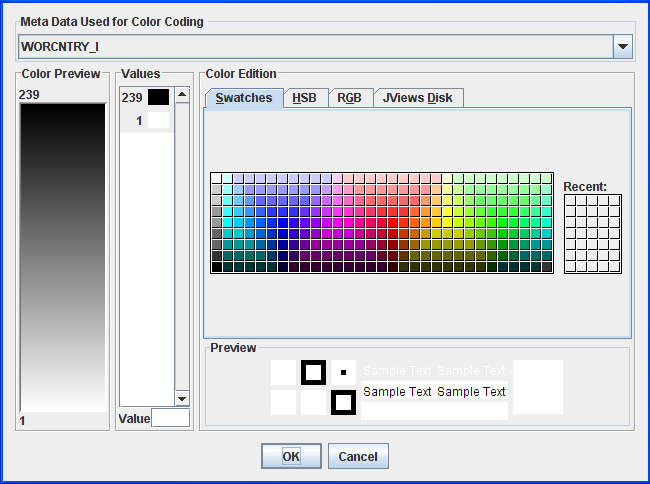Pick the white swatch in palette's top-left corner
The height and width of the screenshot is (484, 650).
(216, 178)
